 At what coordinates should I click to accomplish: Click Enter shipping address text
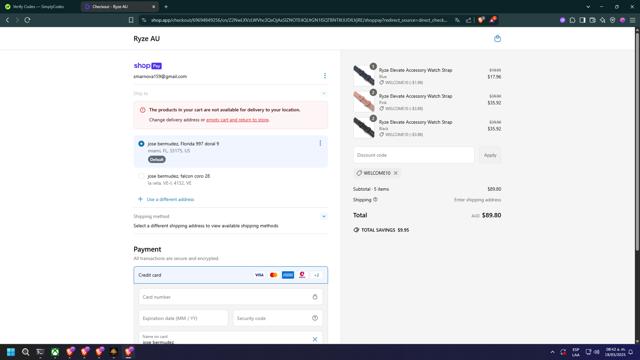pyautogui.click(x=477, y=200)
